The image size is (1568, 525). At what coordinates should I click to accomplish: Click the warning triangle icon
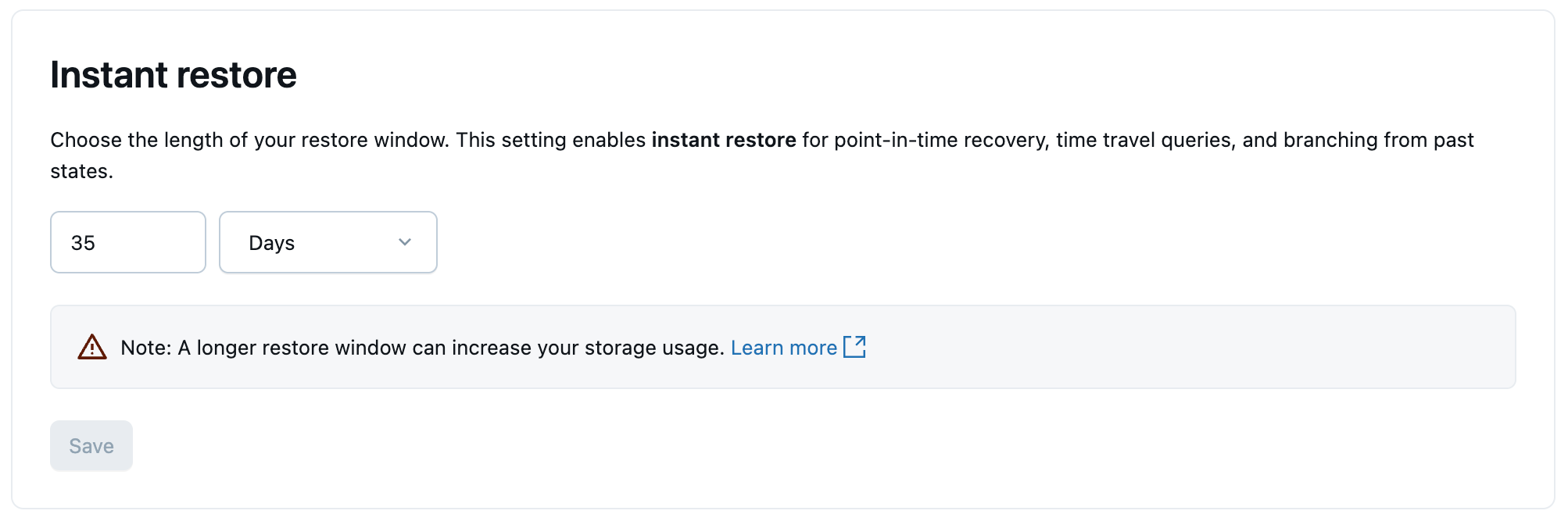point(92,347)
